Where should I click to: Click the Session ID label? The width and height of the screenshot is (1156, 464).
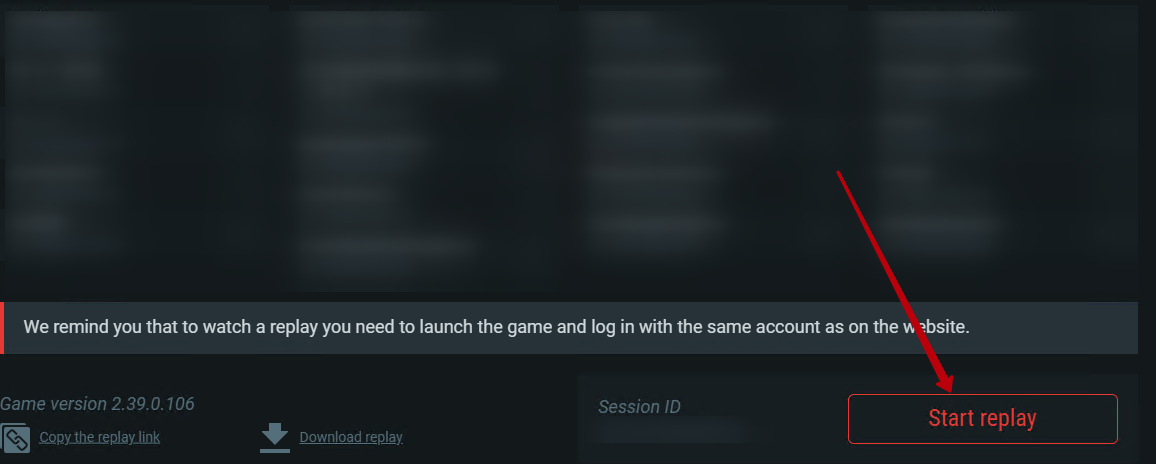(639, 406)
